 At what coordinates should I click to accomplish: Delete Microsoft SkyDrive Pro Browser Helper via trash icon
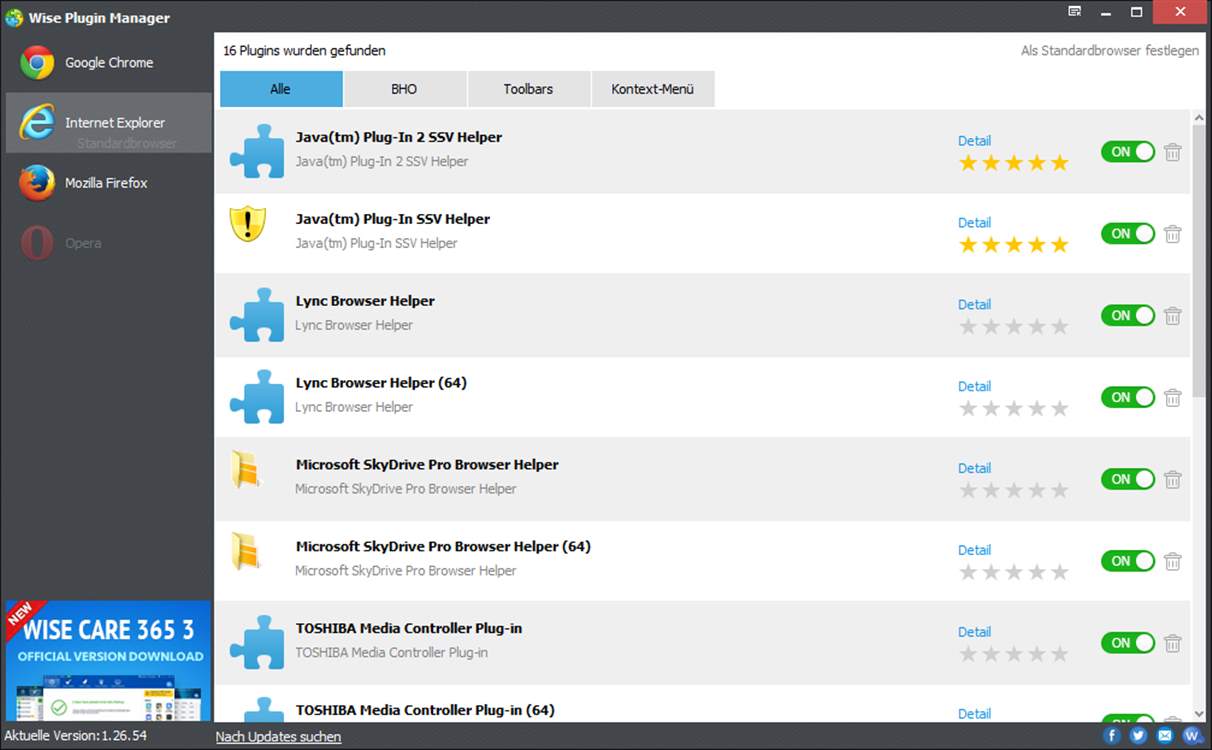pyautogui.click(x=1173, y=480)
